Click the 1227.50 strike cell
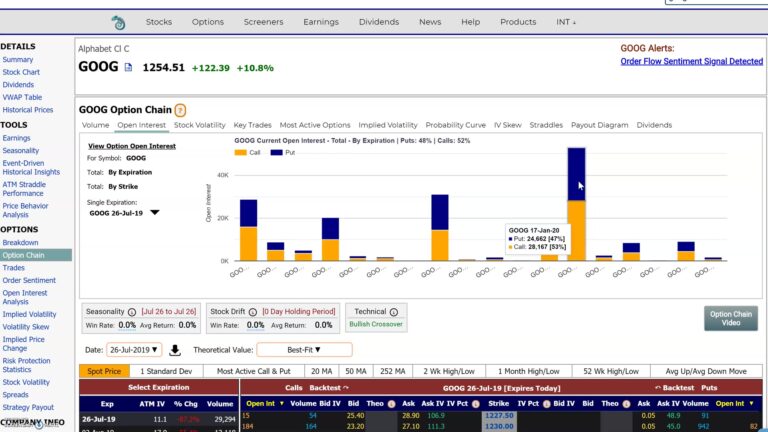 (499, 415)
